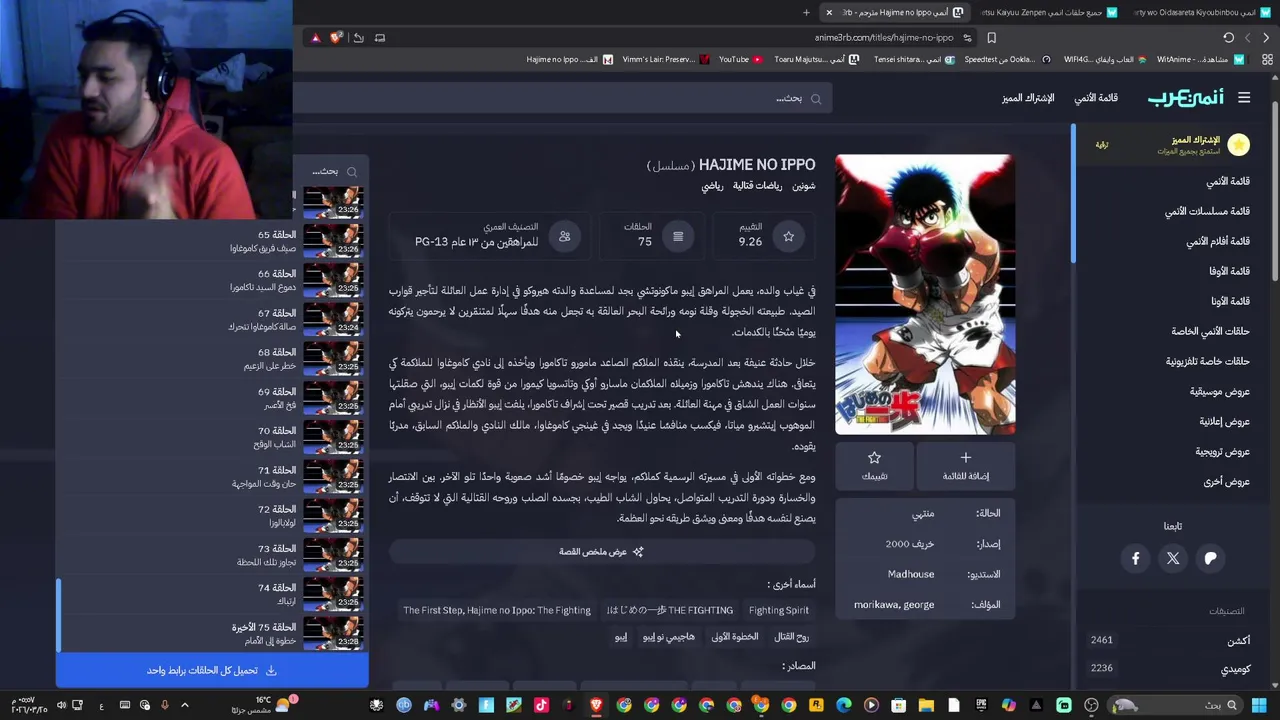This screenshot has width=1280, height=720.
Task: Open episode 66 in the episode list
Action: pos(212,280)
